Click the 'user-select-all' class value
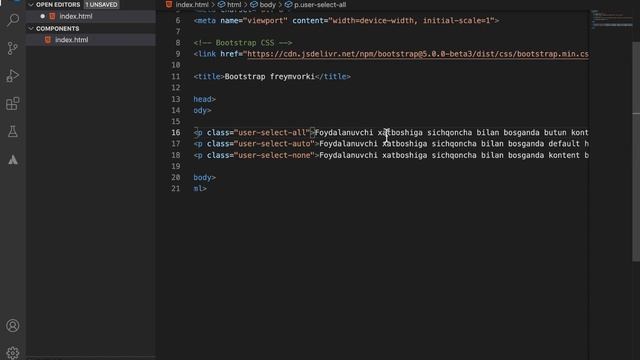The image size is (640, 360). (x=272, y=132)
